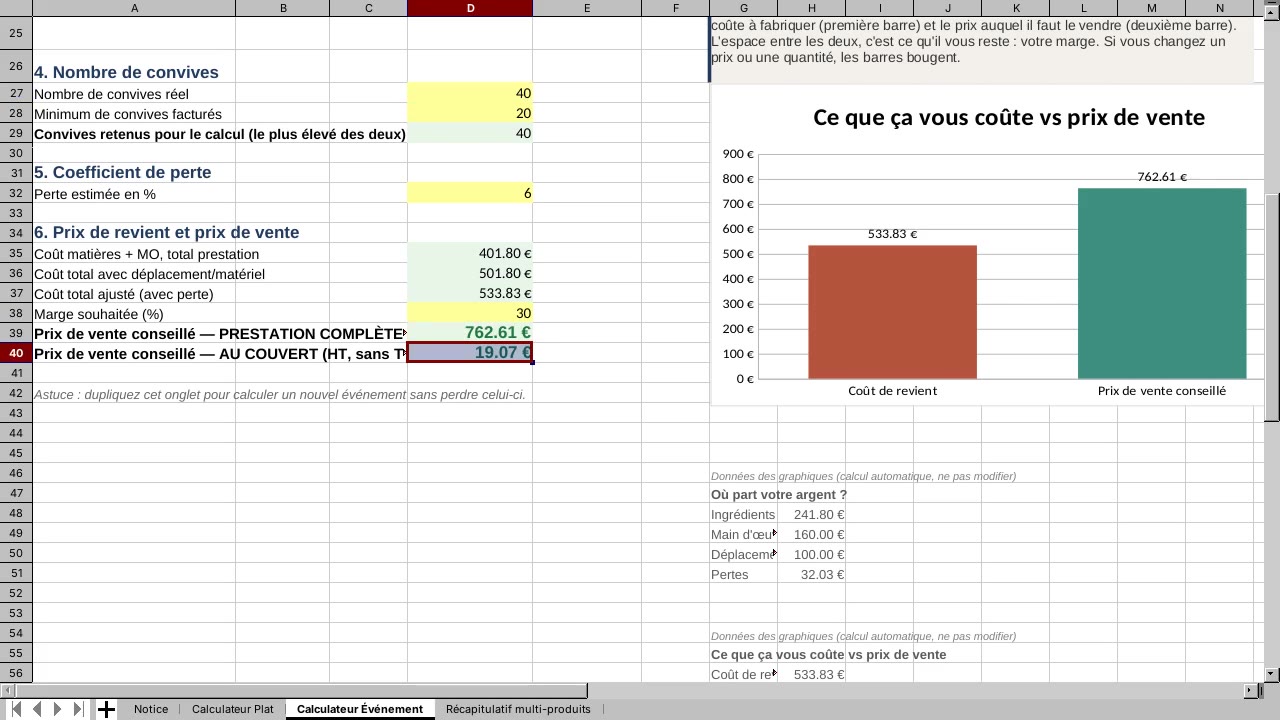
Task: Switch to the Calculateur Plat sheet
Action: [x=232, y=709]
